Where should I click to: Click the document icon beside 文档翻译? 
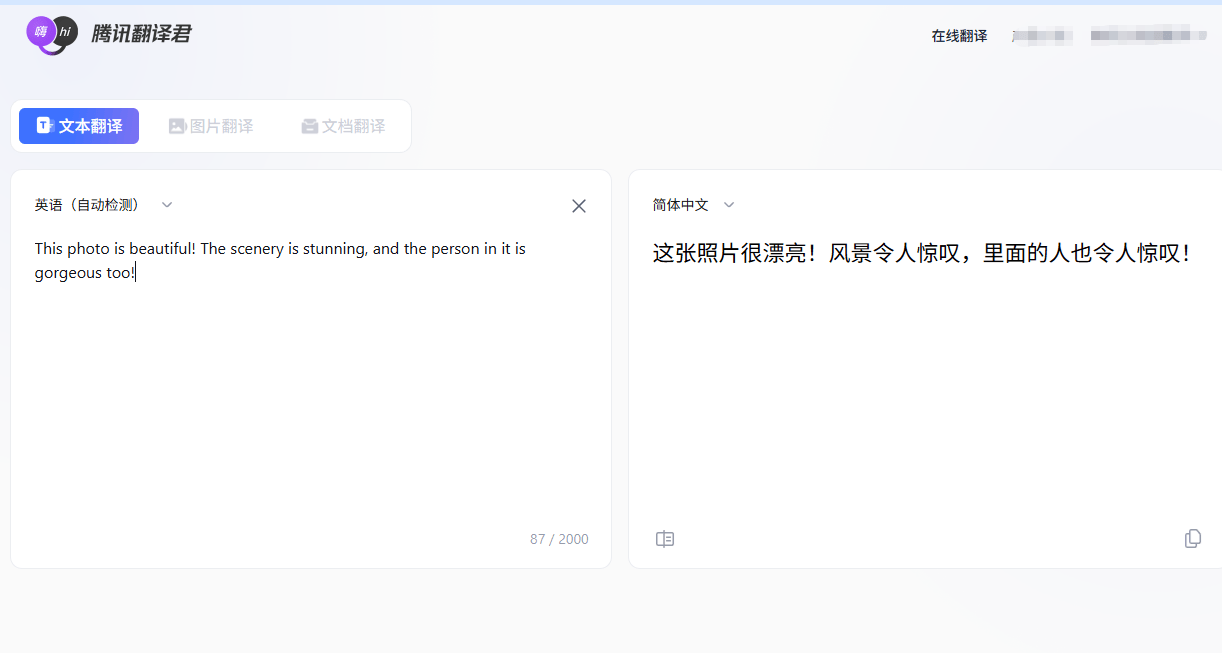tap(309, 125)
